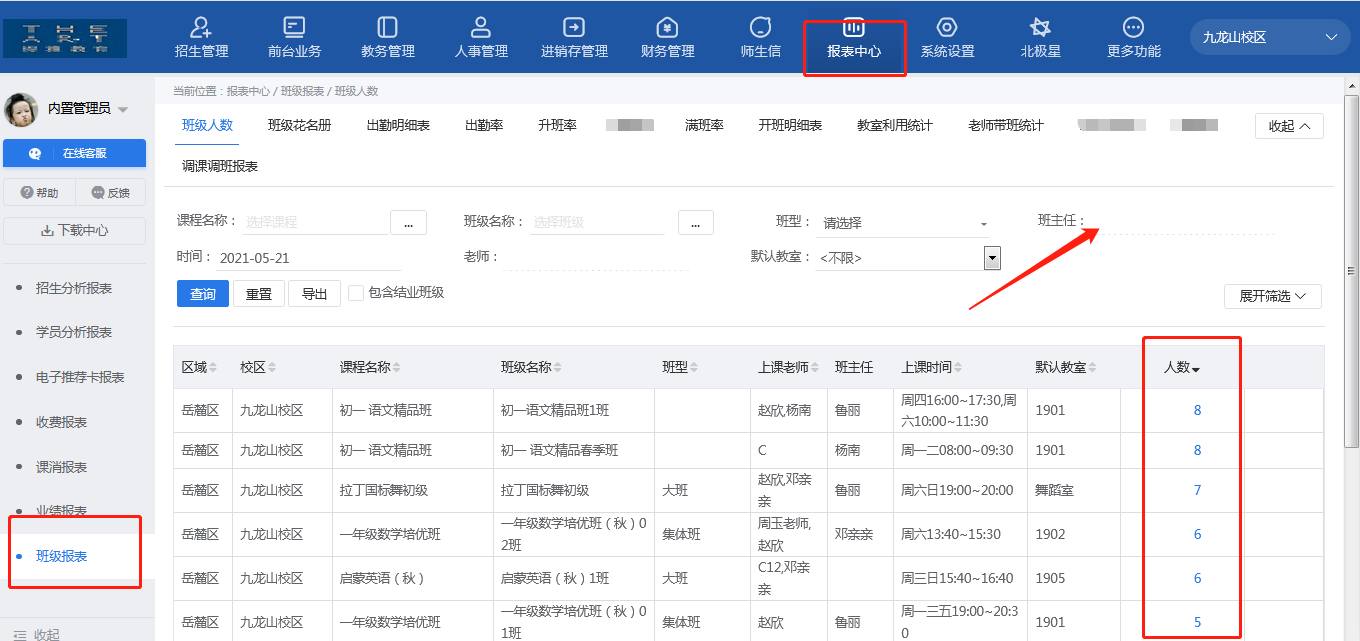Open class picker ellipsis button

point(695,222)
